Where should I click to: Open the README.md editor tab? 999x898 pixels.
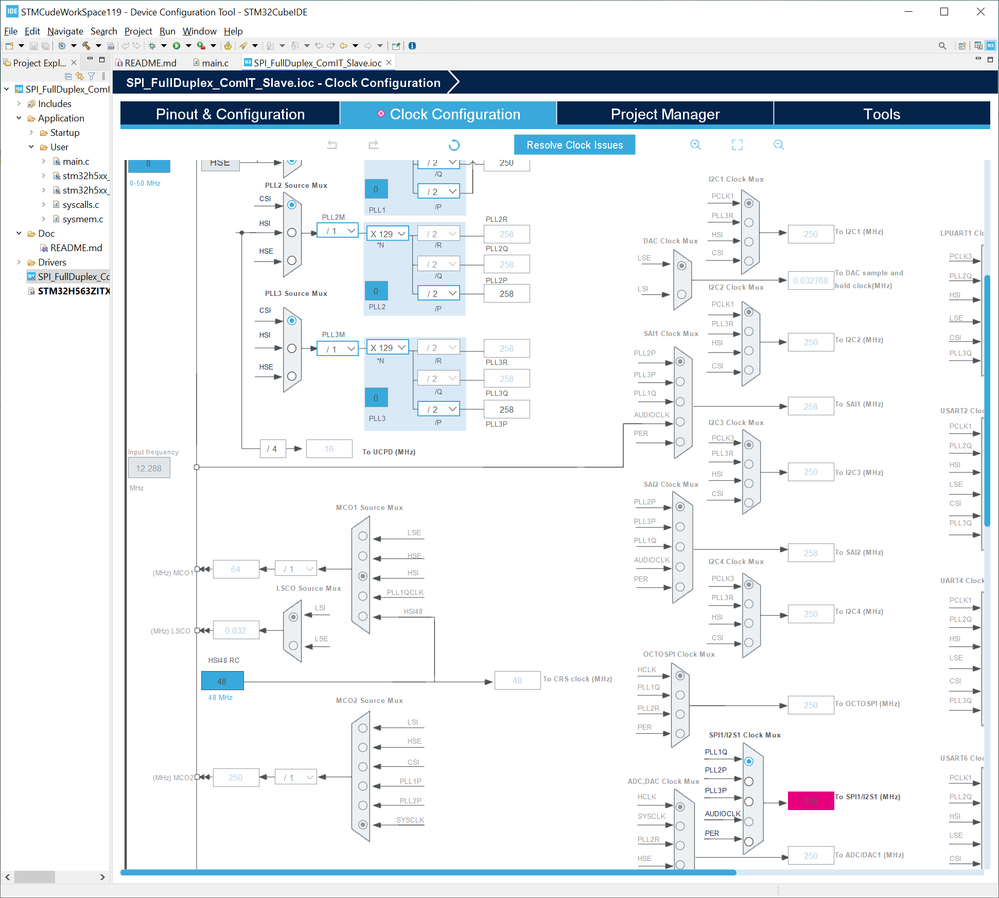[146, 62]
